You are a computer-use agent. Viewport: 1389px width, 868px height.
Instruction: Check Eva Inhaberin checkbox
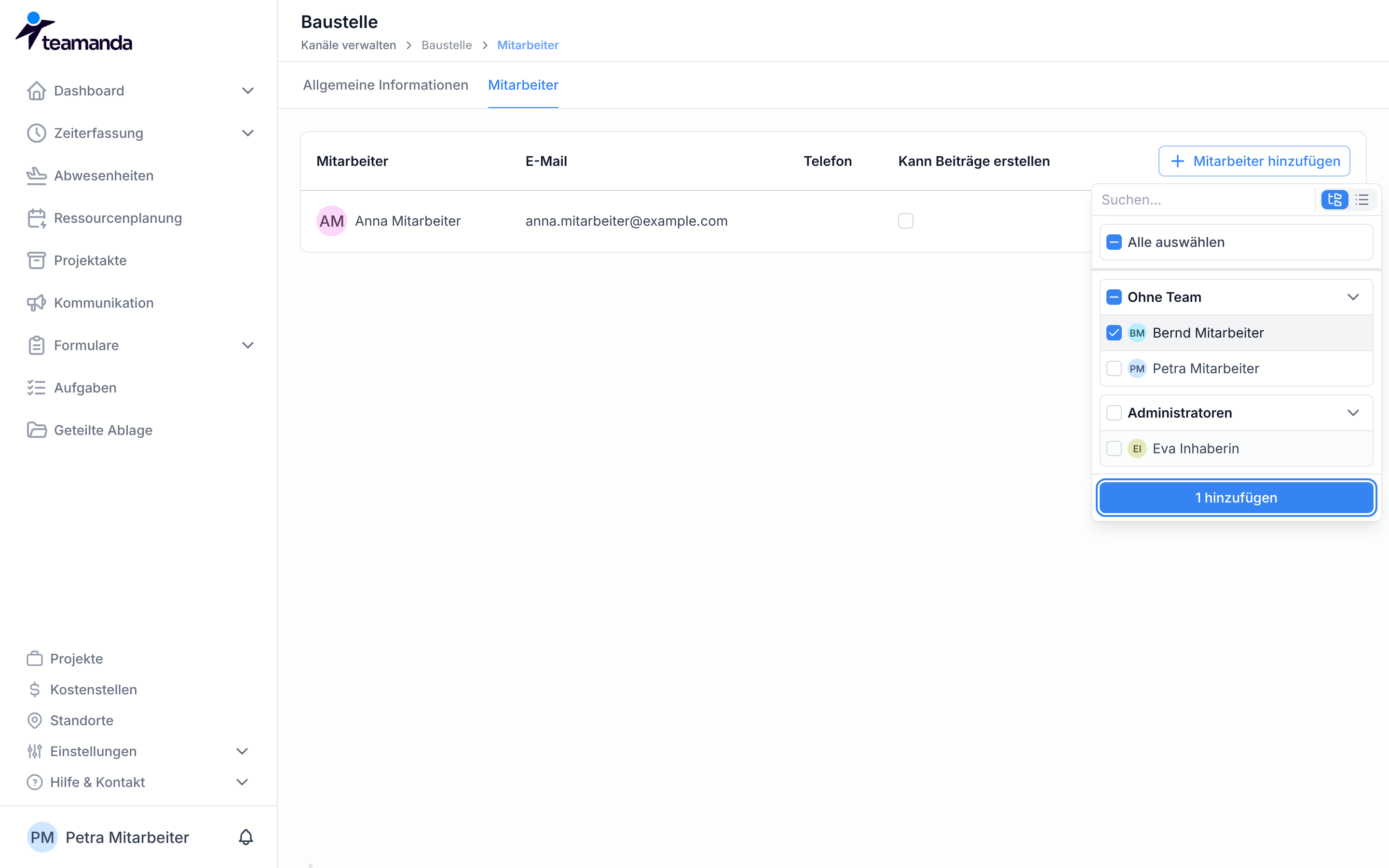click(1114, 448)
